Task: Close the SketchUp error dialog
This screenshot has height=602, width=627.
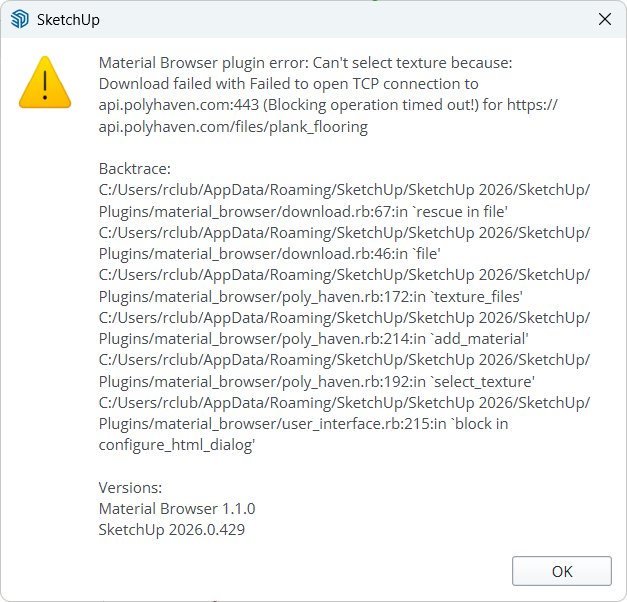Action: point(604,19)
